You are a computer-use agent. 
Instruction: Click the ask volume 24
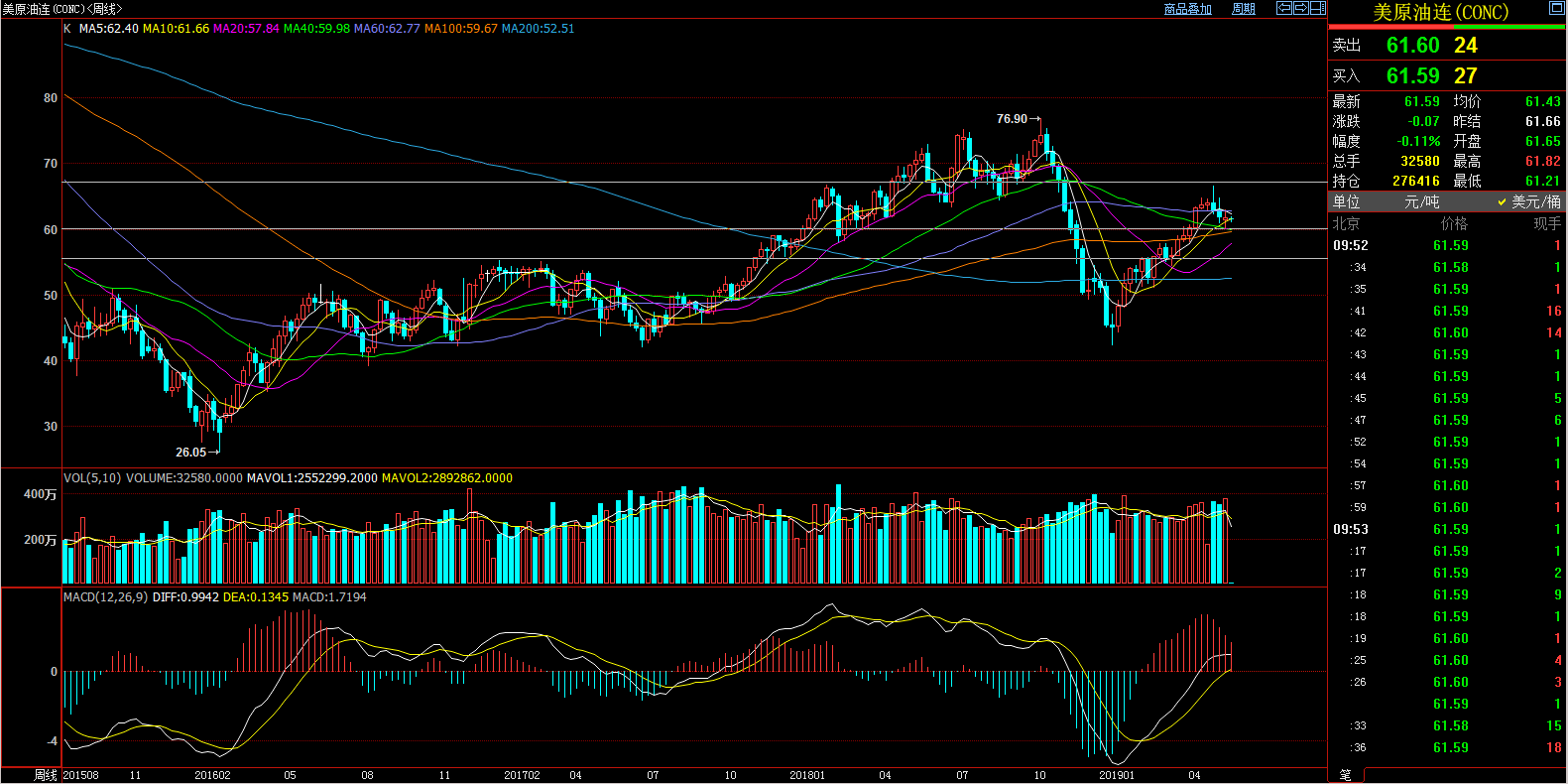pos(1466,45)
